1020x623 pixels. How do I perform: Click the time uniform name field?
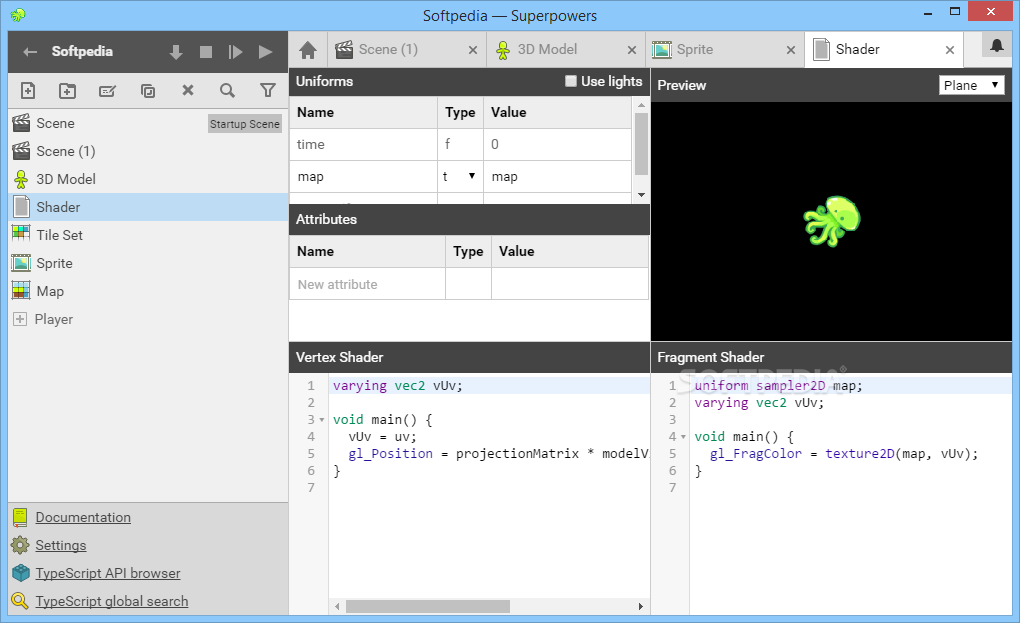pyautogui.click(x=364, y=144)
